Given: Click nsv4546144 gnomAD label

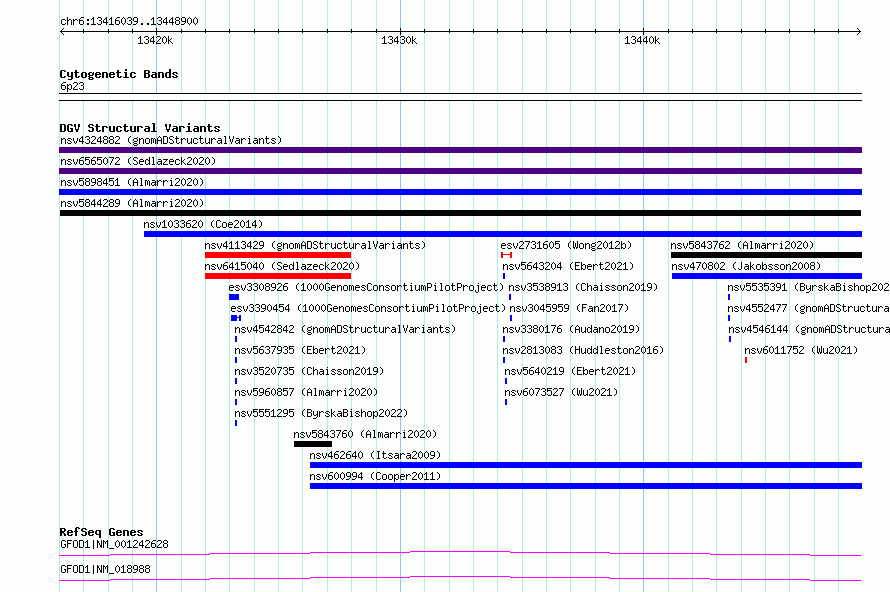Looking at the screenshot, I should click(x=809, y=329).
